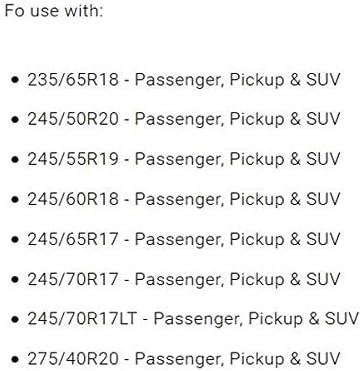Click bullet beside 245/70R17 non-LT entry
This screenshot has width=362, height=371.
coord(15,279)
